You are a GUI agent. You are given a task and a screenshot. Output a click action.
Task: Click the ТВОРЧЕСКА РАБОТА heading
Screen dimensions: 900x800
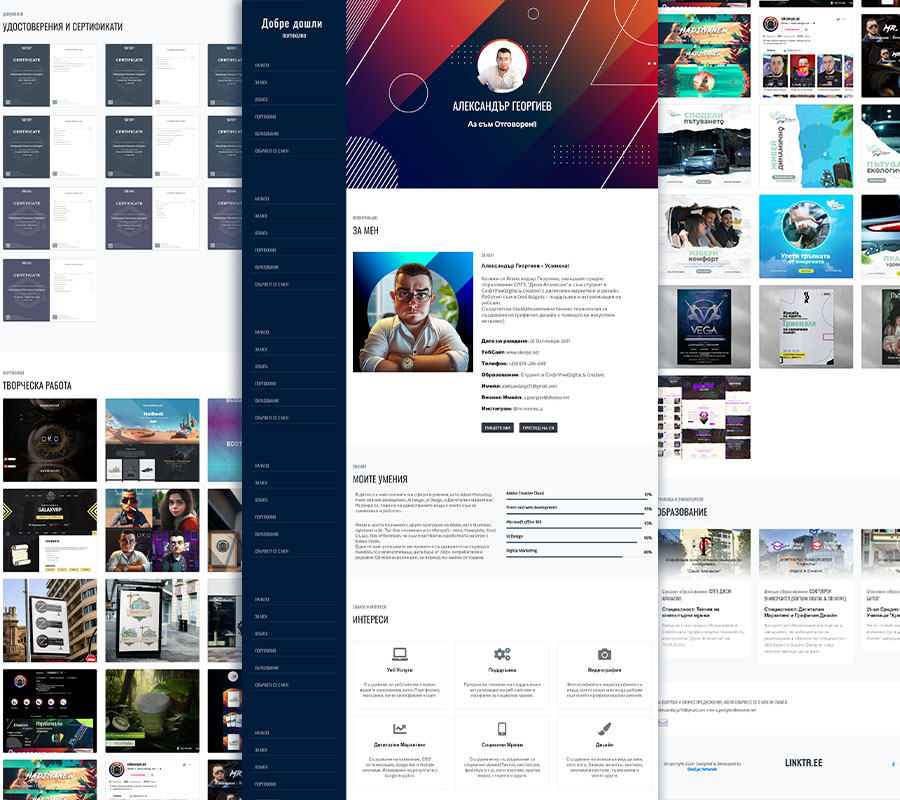coord(37,386)
